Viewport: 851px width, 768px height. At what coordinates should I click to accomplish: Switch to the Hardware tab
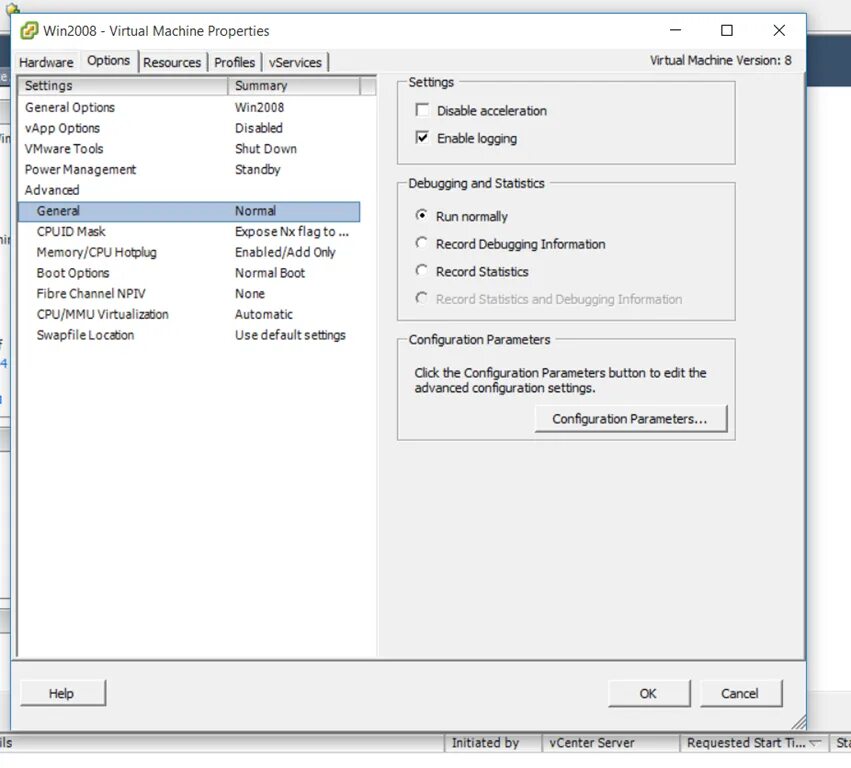click(x=46, y=62)
